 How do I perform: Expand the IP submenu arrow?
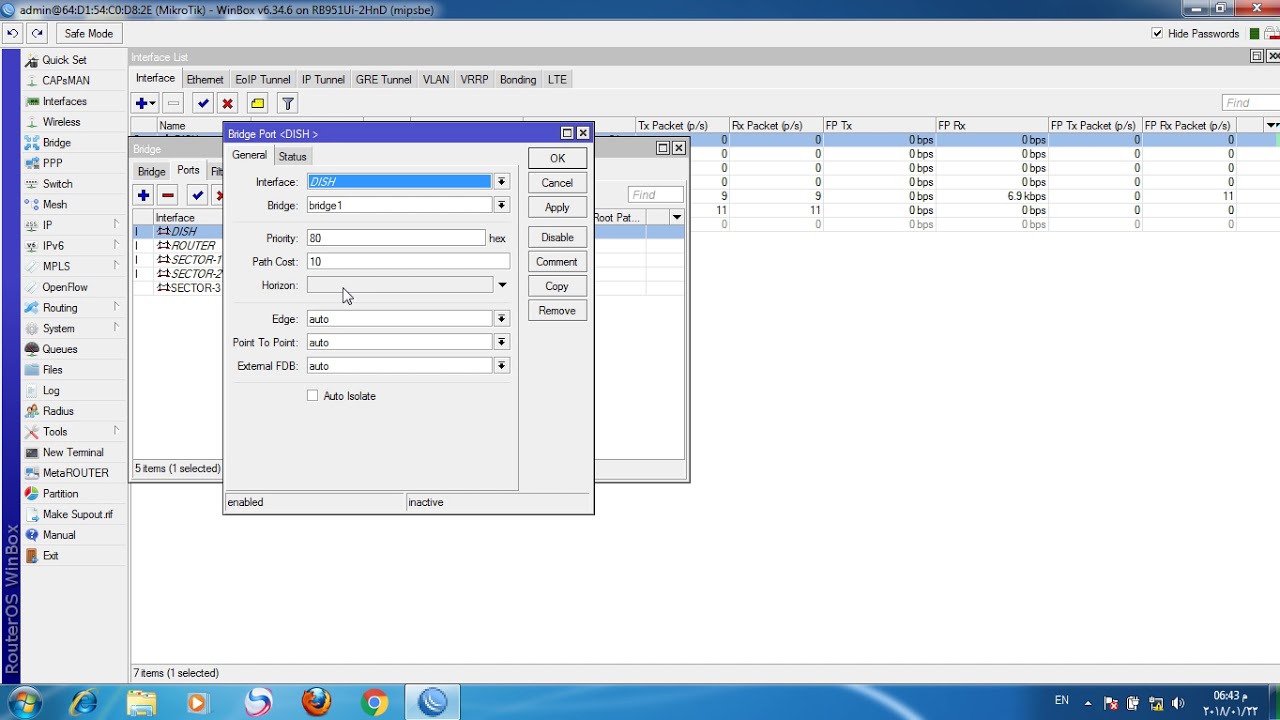tap(116, 225)
